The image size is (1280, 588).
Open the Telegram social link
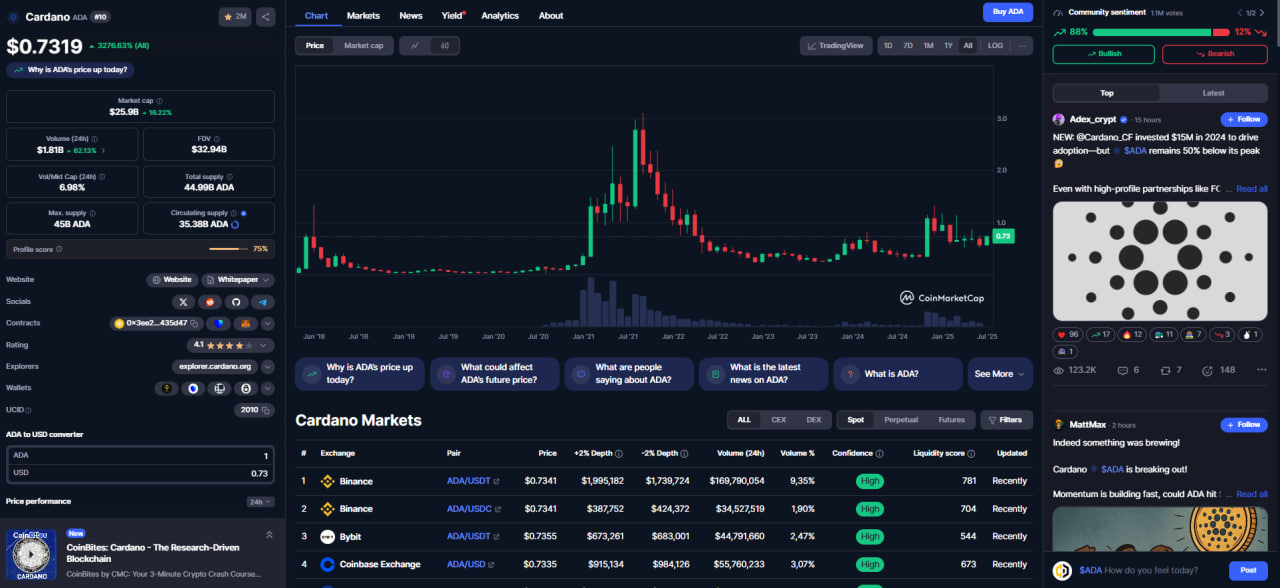[263, 302]
